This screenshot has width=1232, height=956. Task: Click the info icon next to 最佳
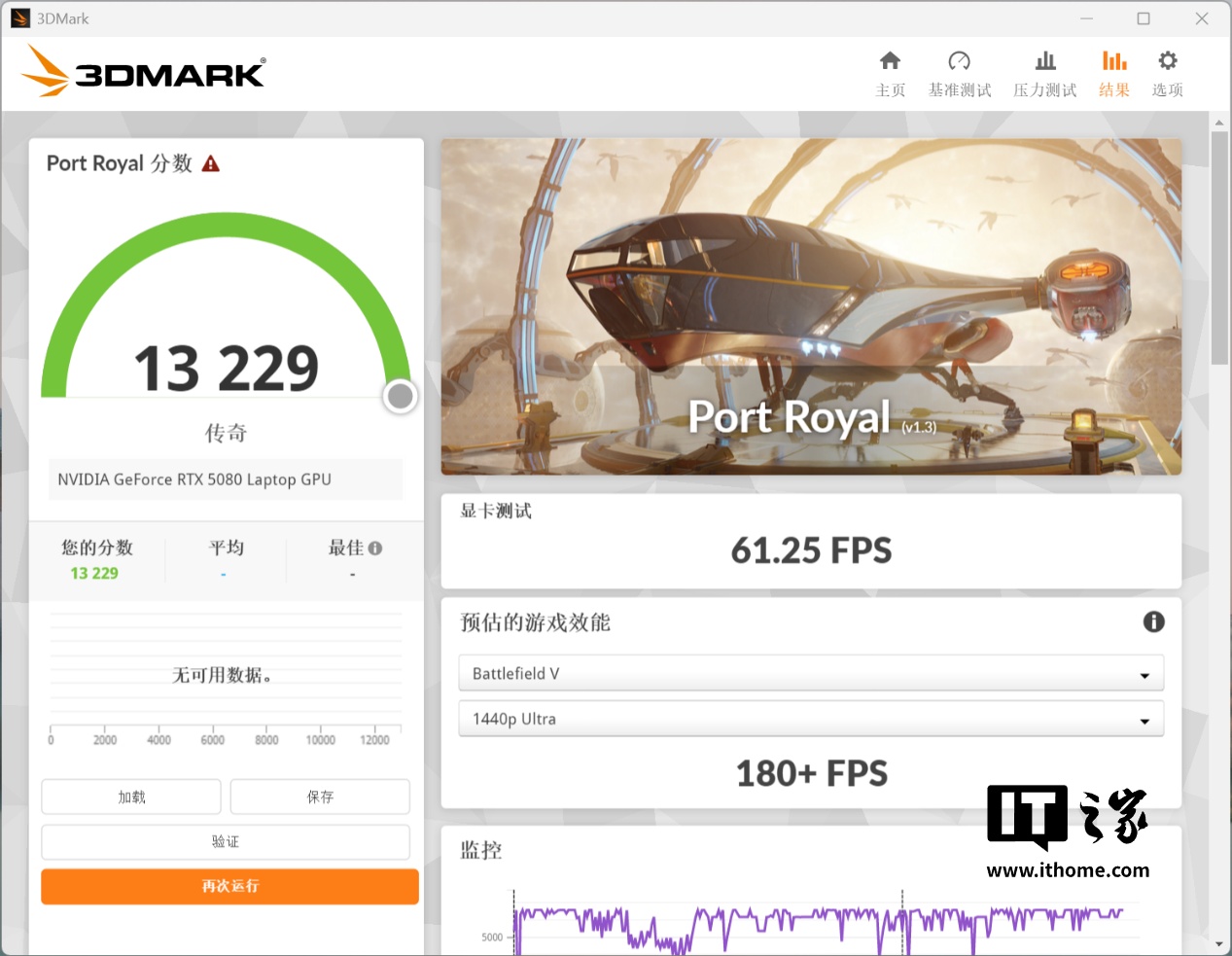point(375,549)
